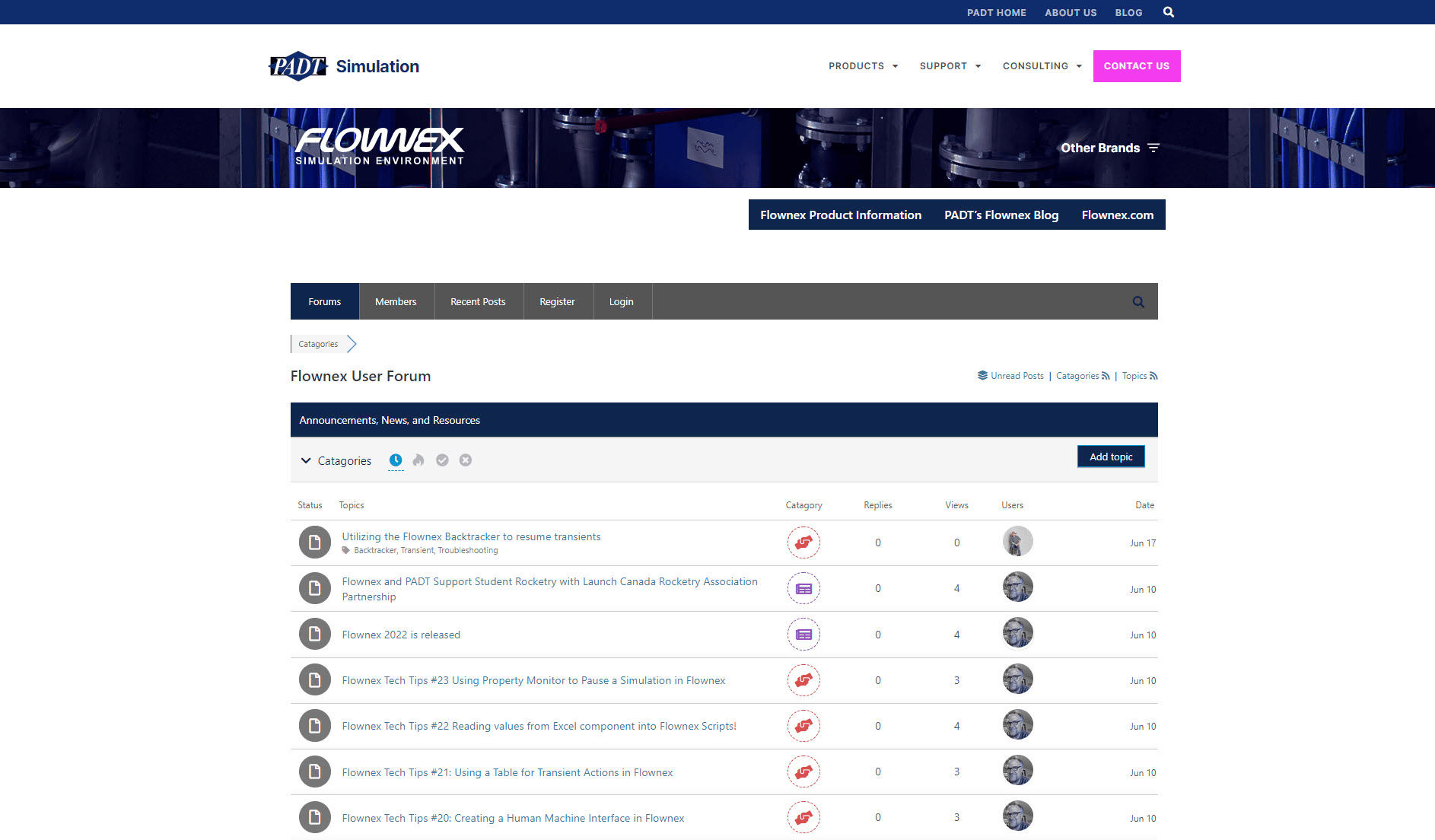Select the hot topics flame filter
Viewport: 1435px width, 840px height.
[418, 460]
